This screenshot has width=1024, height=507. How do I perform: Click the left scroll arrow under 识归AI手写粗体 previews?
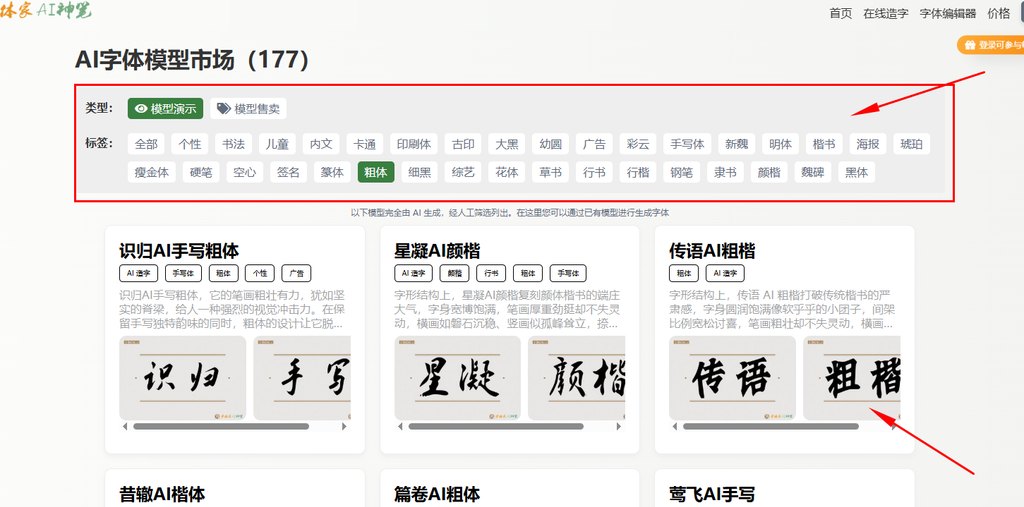125,427
